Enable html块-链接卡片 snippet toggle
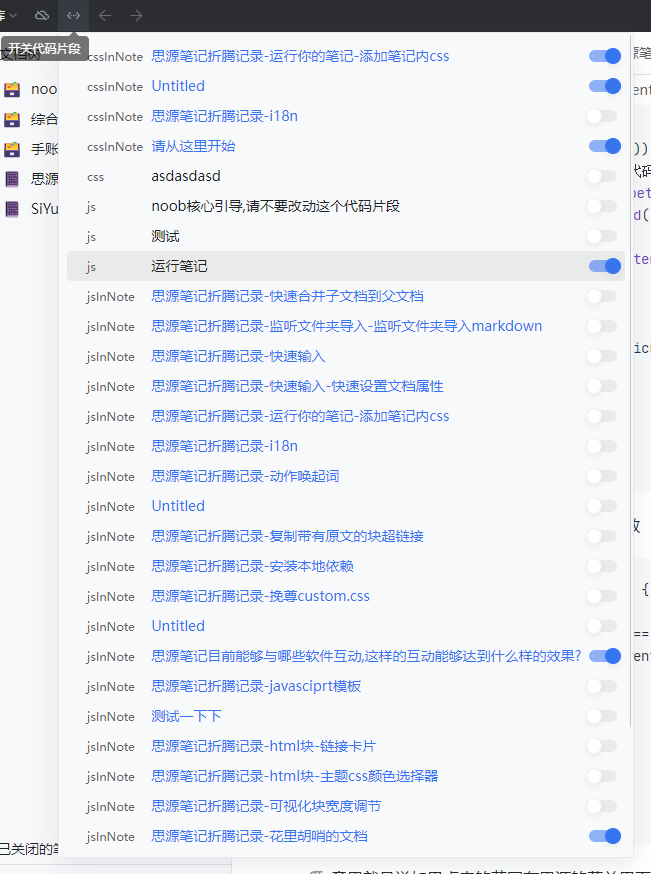Image resolution: width=651 pixels, height=874 pixels. (x=602, y=746)
